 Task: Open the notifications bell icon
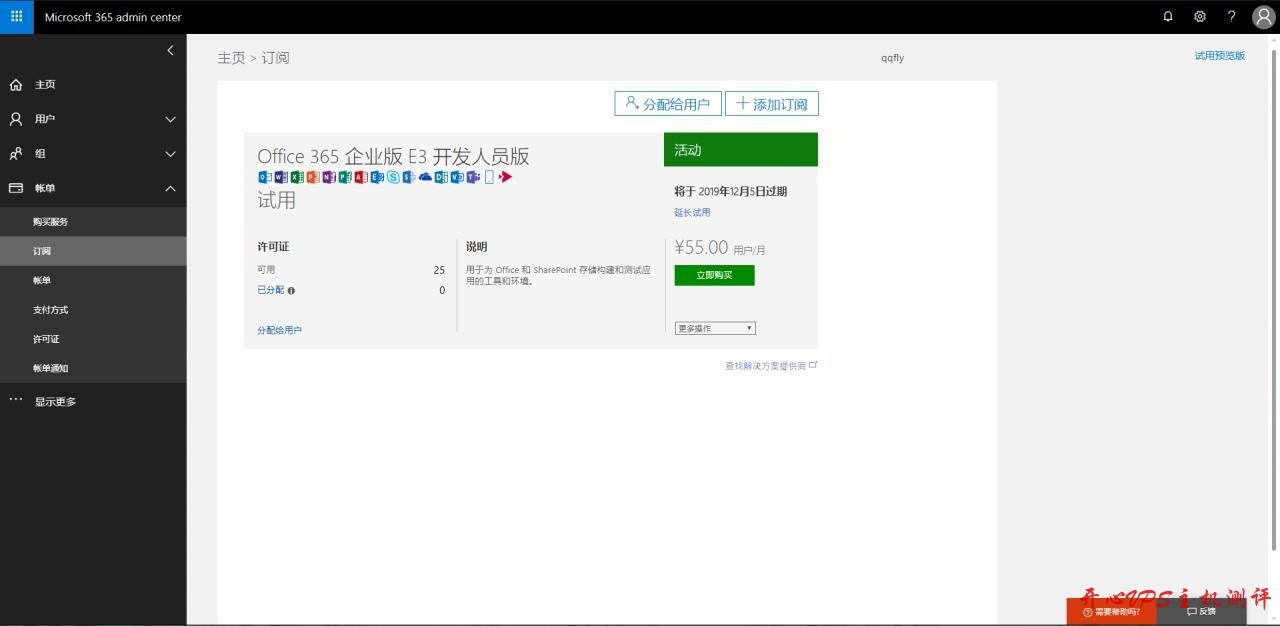(1167, 16)
